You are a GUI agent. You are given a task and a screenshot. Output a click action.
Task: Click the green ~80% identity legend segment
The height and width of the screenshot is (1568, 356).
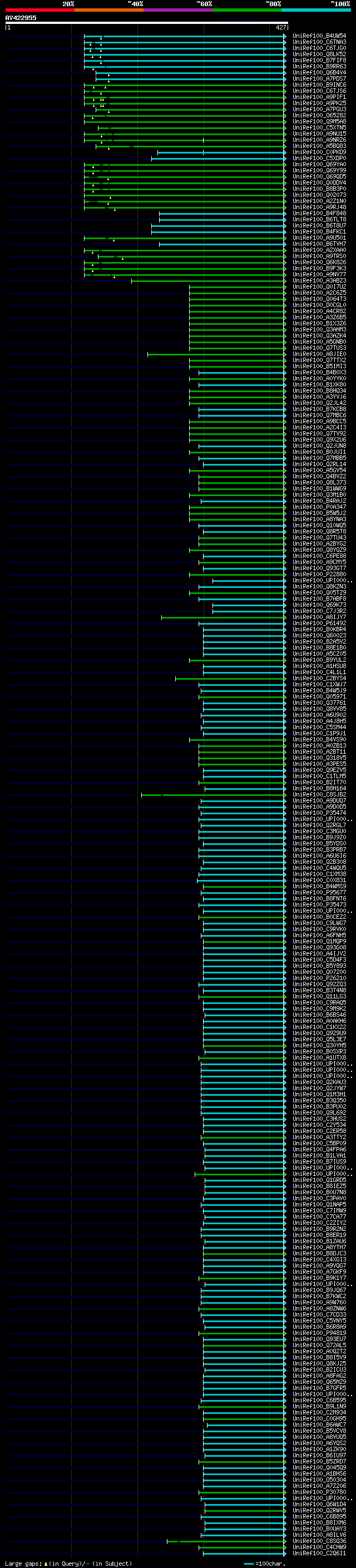click(x=247, y=10)
